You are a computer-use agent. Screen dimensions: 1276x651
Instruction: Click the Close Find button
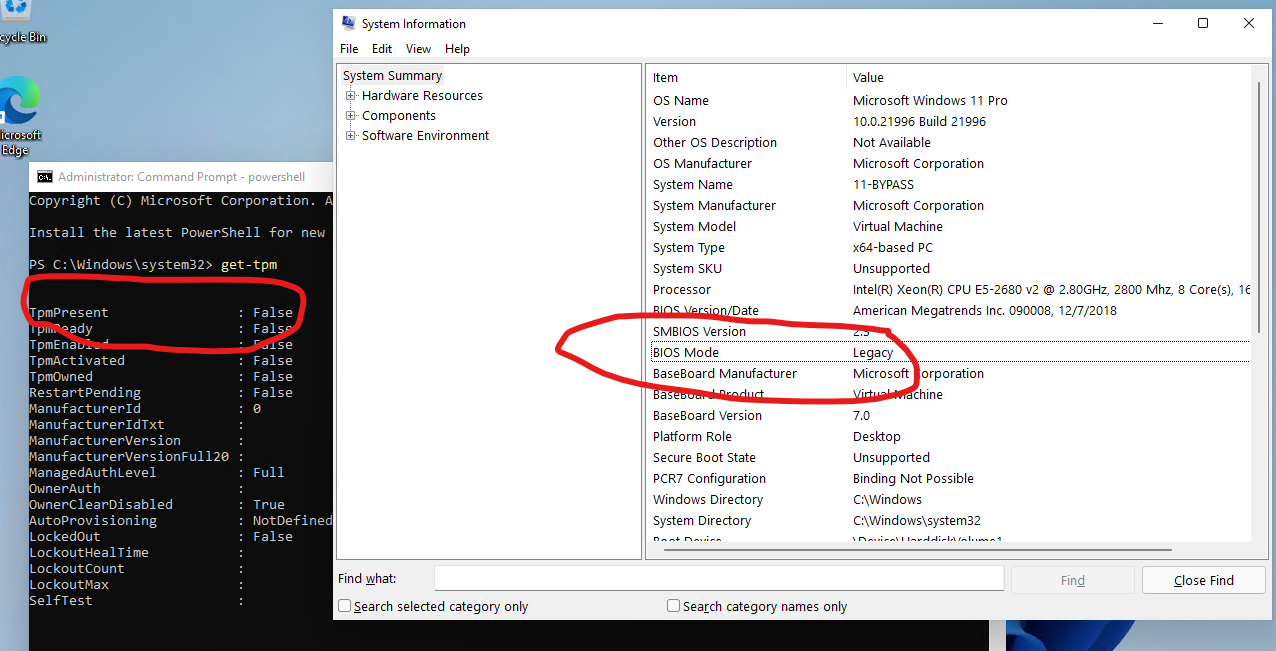[1204, 580]
